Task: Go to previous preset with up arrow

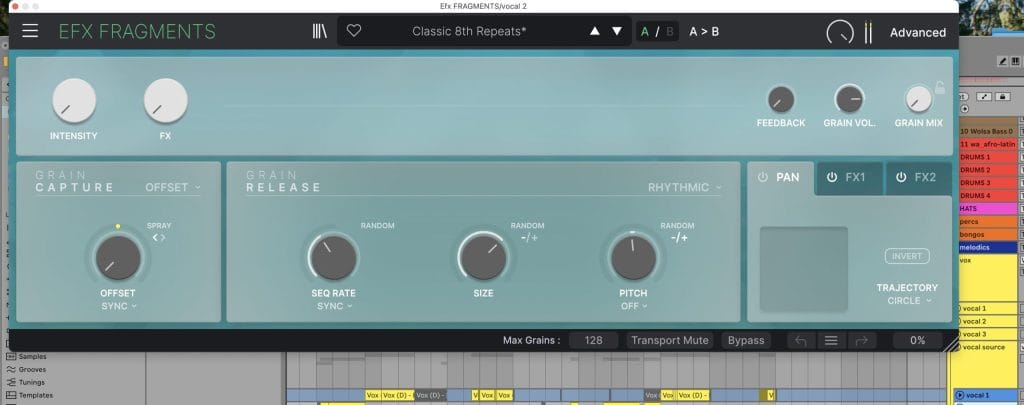Action: click(x=595, y=31)
